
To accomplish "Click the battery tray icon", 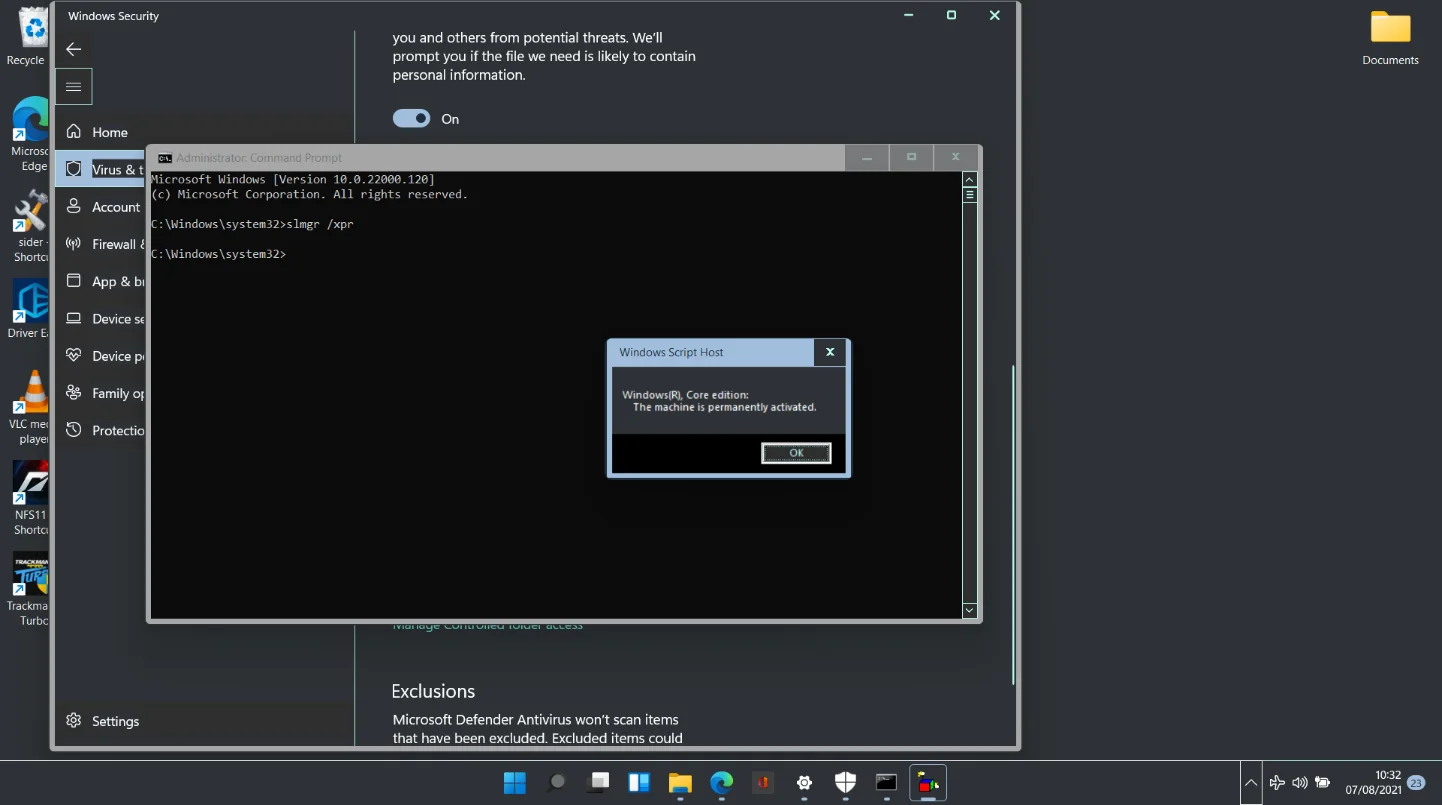I will 1323,783.
